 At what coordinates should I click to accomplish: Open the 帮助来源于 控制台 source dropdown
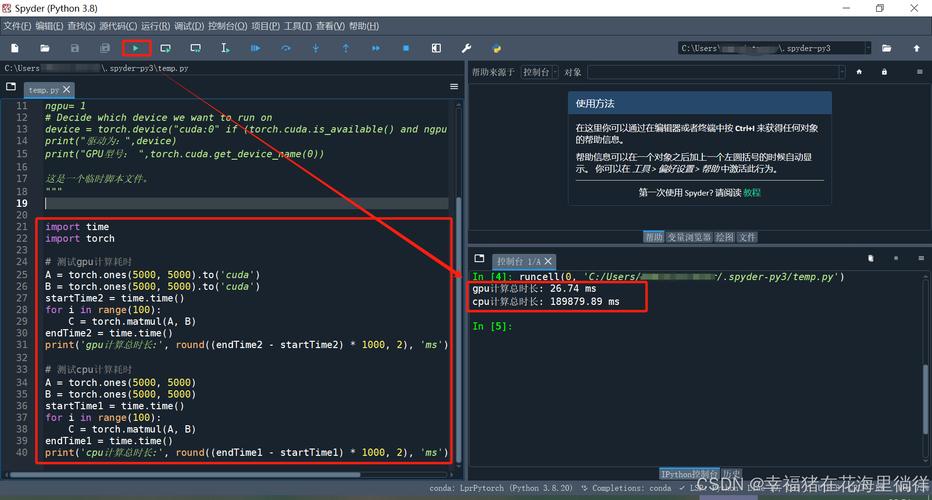(539, 72)
